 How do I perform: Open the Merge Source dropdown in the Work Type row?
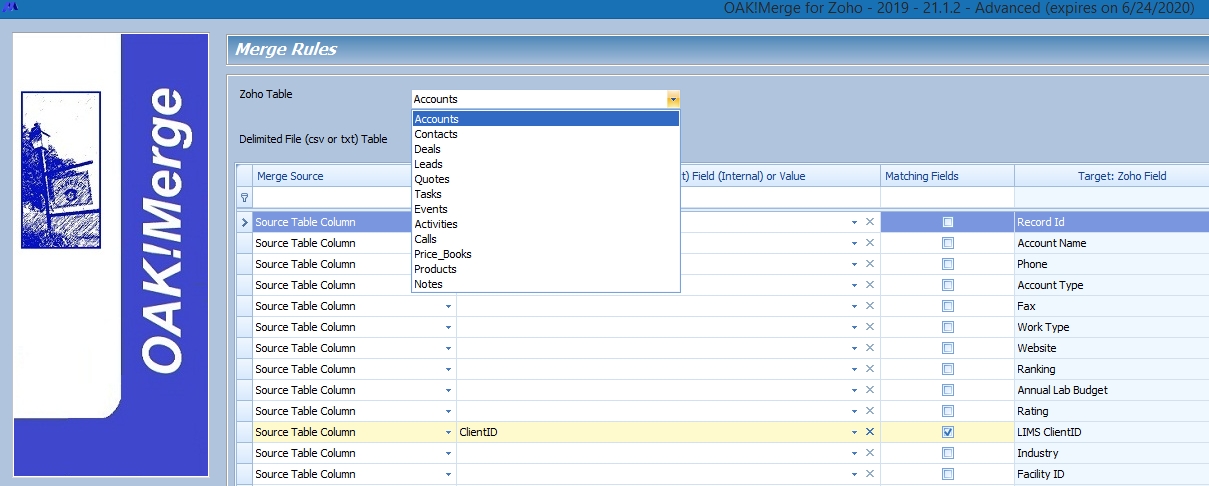[448, 327]
